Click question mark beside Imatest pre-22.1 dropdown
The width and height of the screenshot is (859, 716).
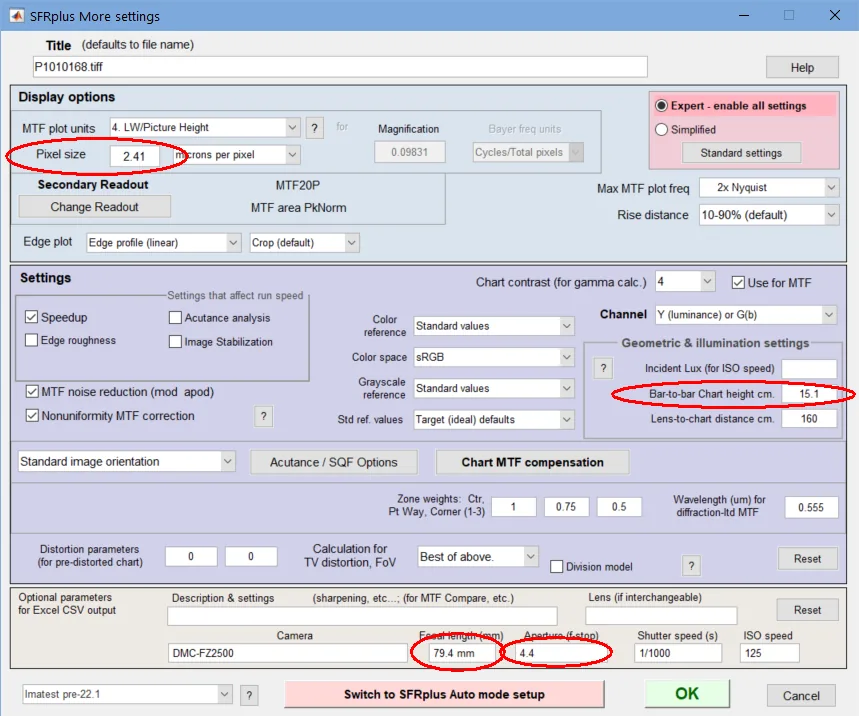coord(249,695)
